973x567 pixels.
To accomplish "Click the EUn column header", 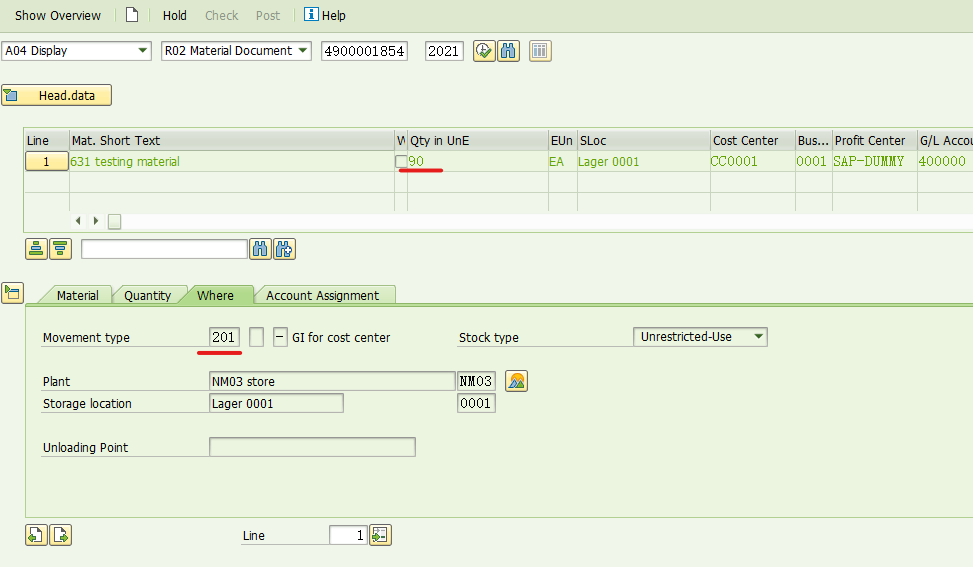I will 562,140.
